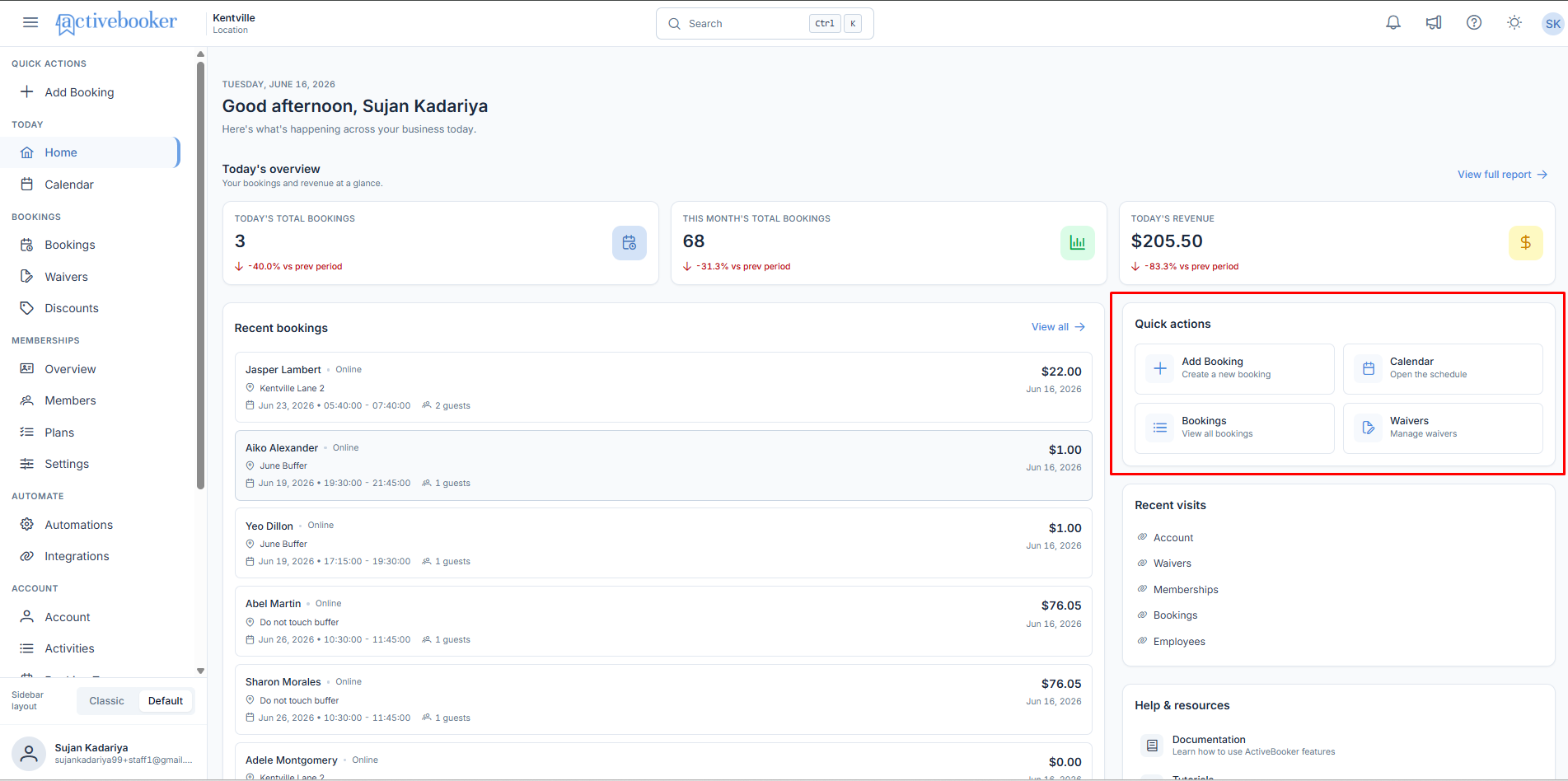Click the Home house icon in sidebar

pyautogui.click(x=27, y=152)
